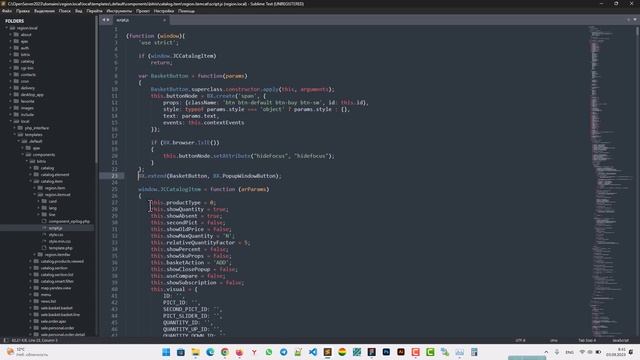
Task: Open weather widget in taskbar
Action: pos(27,352)
